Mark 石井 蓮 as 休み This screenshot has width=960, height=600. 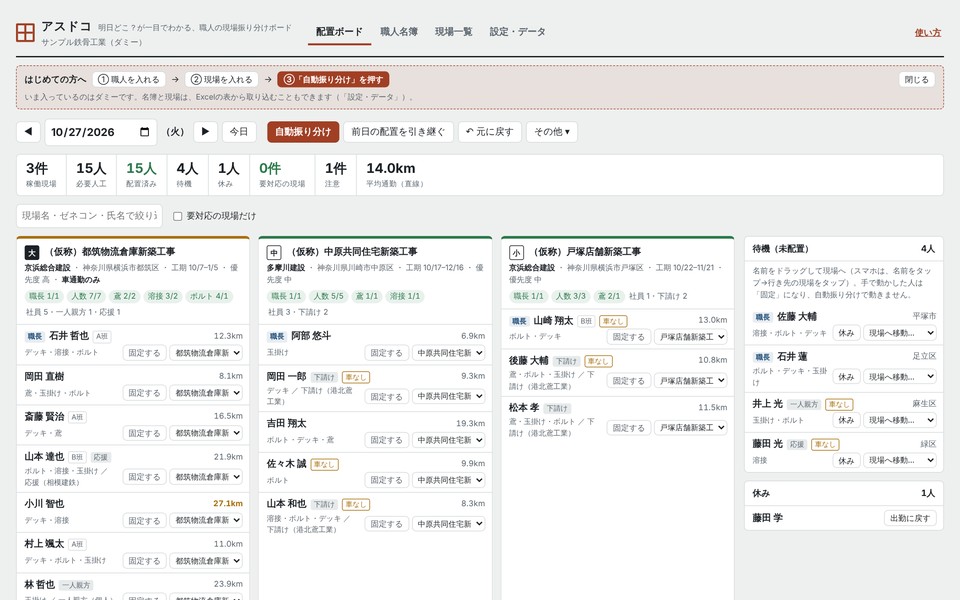(846, 377)
